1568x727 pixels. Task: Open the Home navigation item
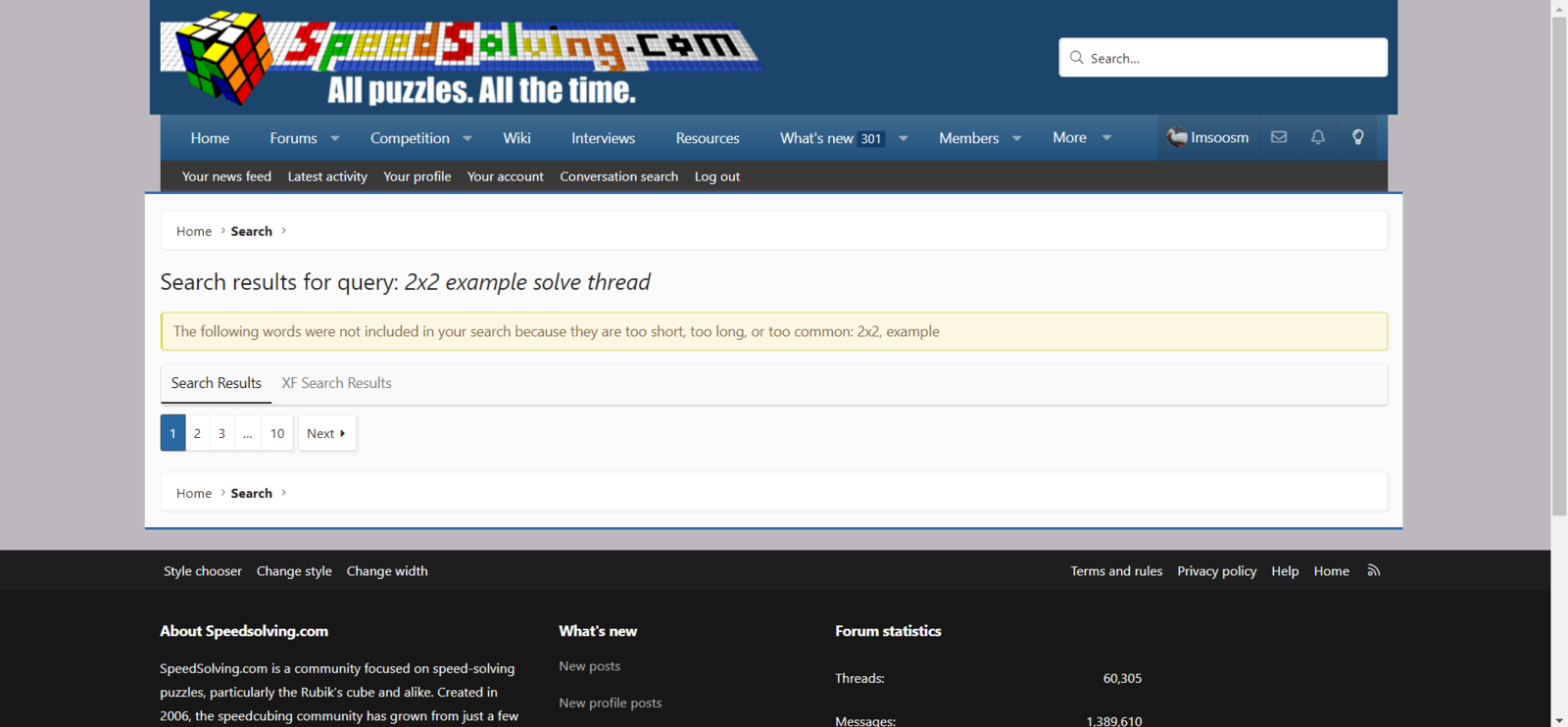[210, 138]
